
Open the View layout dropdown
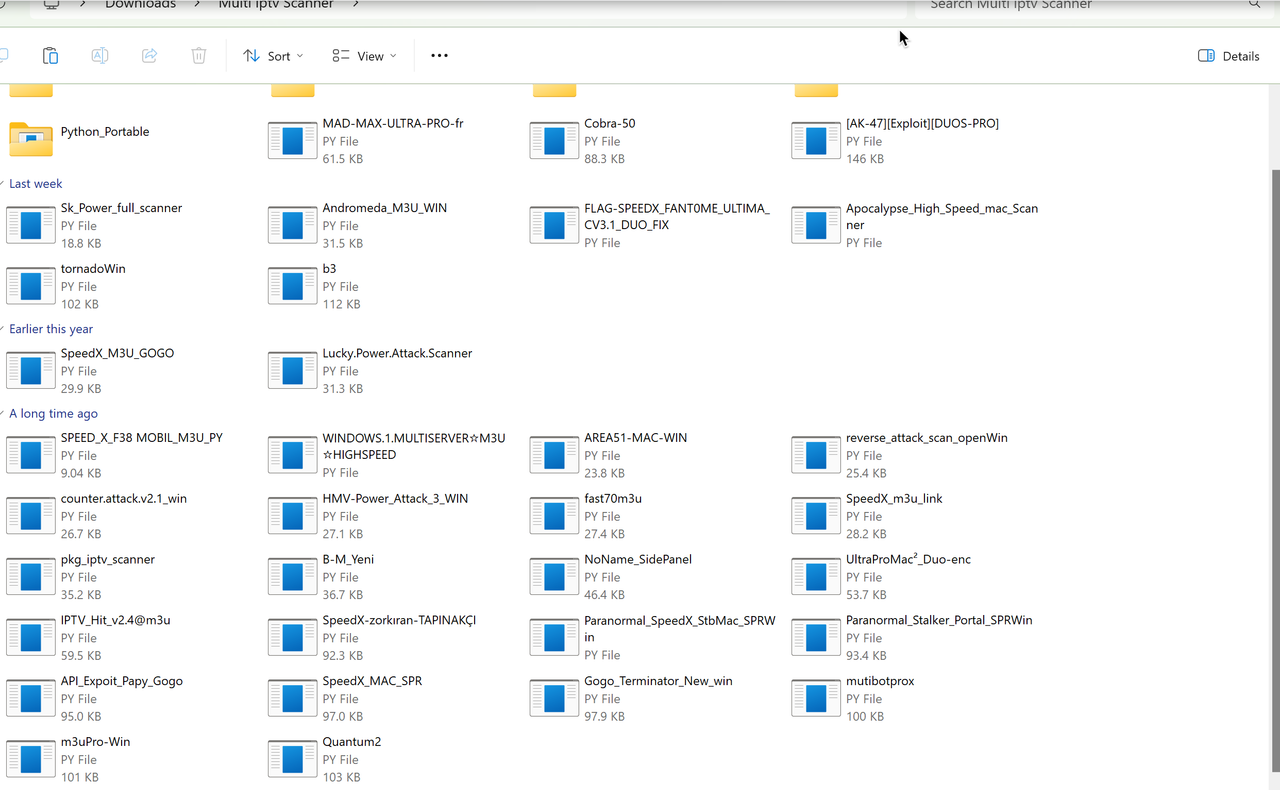(x=364, y=56)
